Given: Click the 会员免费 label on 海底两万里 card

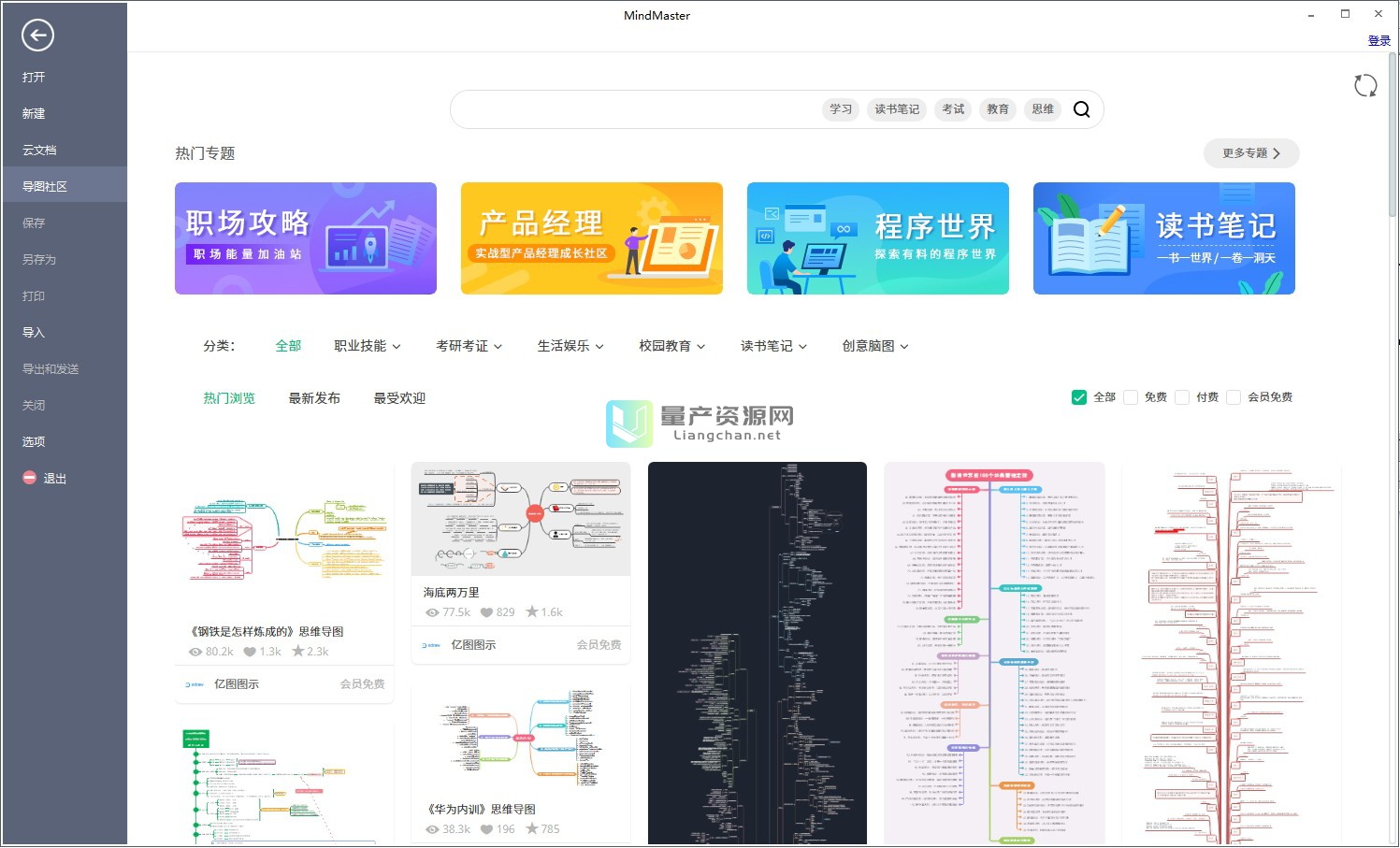Looking at the screenshot, I should pyautogui.click(x=599, y=645).
